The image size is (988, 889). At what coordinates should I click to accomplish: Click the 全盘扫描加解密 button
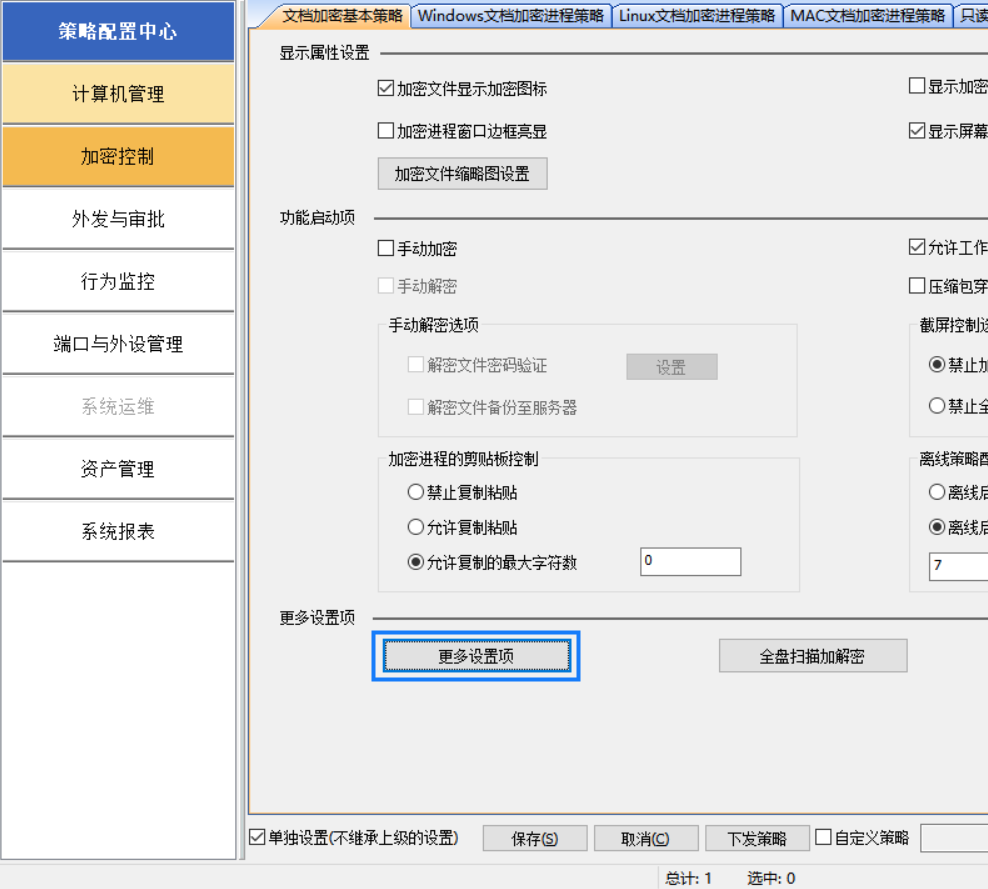tap(812, 656)
